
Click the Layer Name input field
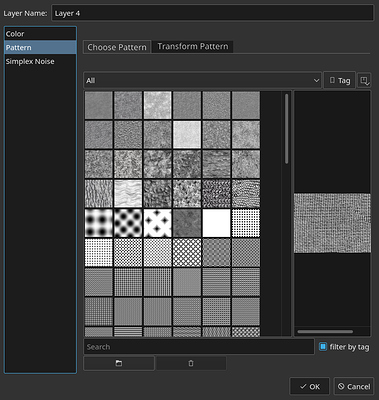coord(212,13)
